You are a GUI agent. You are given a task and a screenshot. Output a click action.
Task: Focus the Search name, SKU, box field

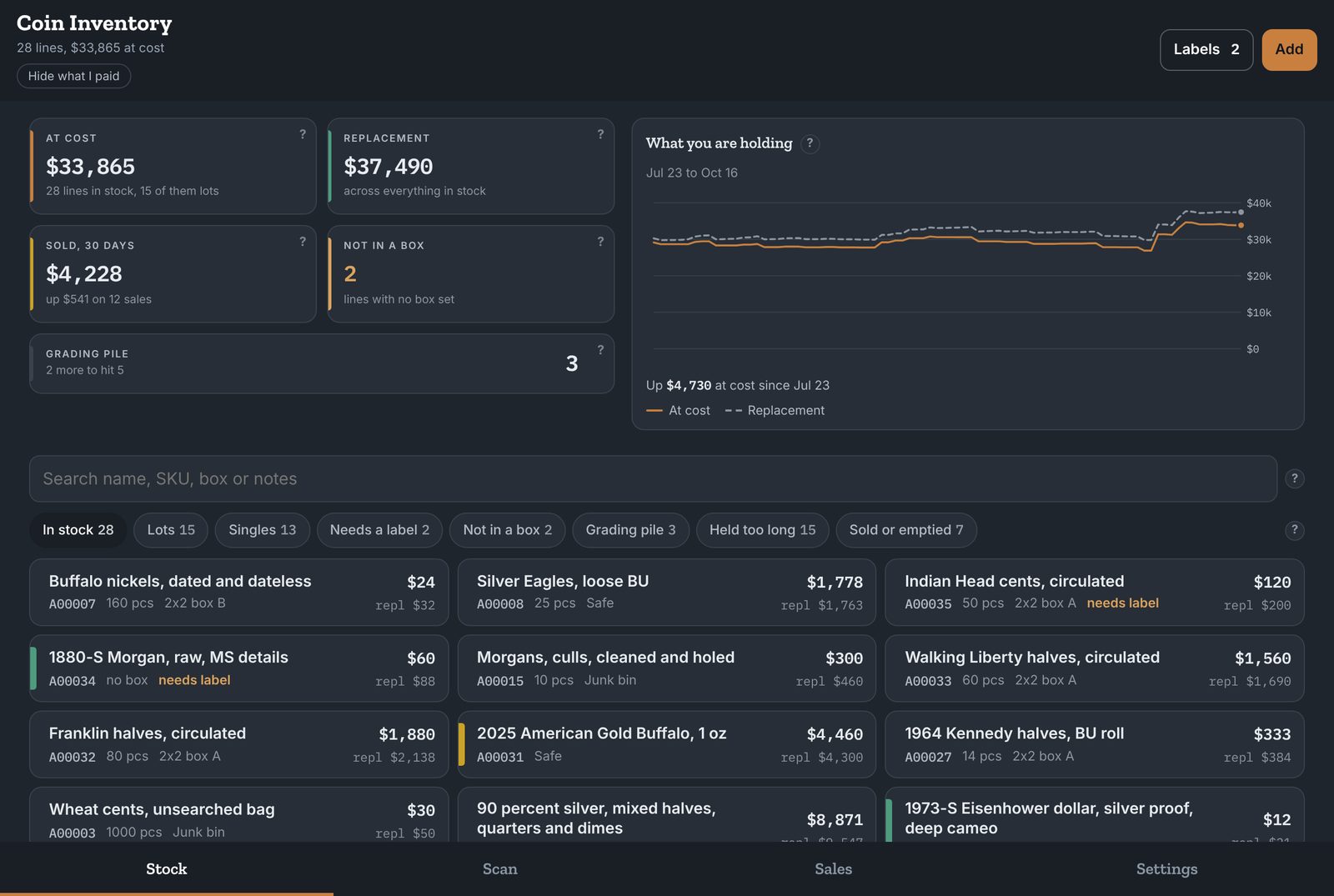pos(653,478)
